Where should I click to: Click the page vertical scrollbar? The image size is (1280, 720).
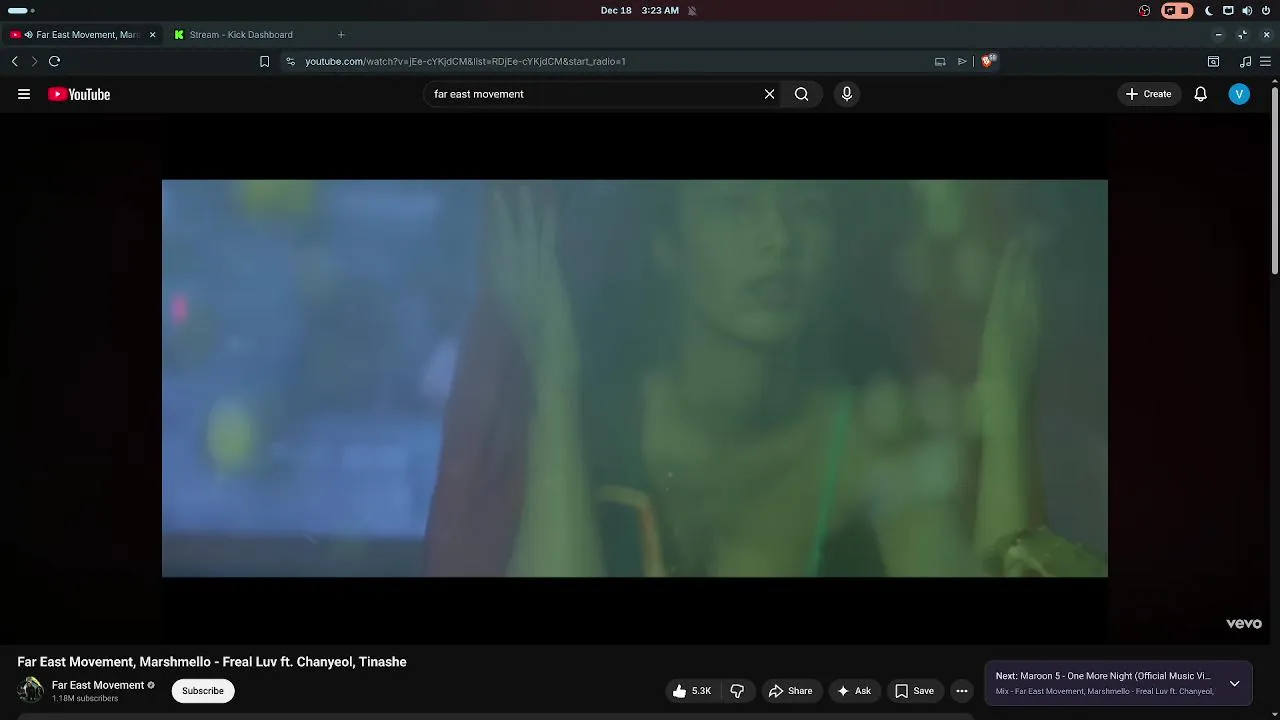click(1275, 180)
